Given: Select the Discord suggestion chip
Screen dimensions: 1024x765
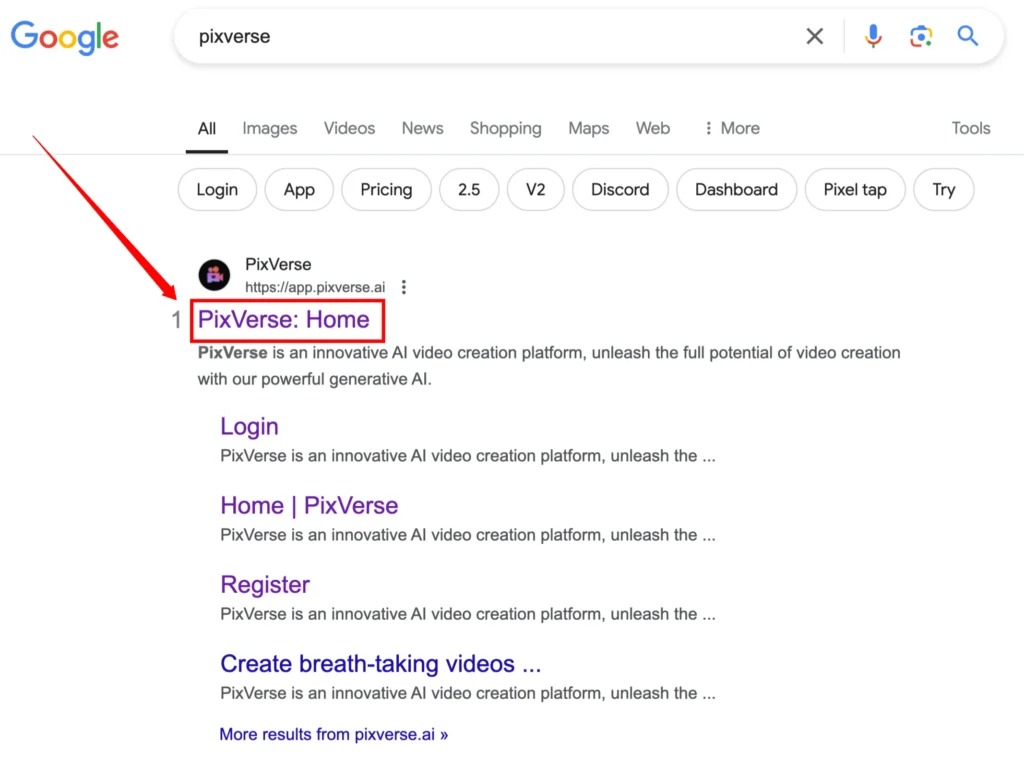Looking at the screenshot, I should click(x=620, y=189).
